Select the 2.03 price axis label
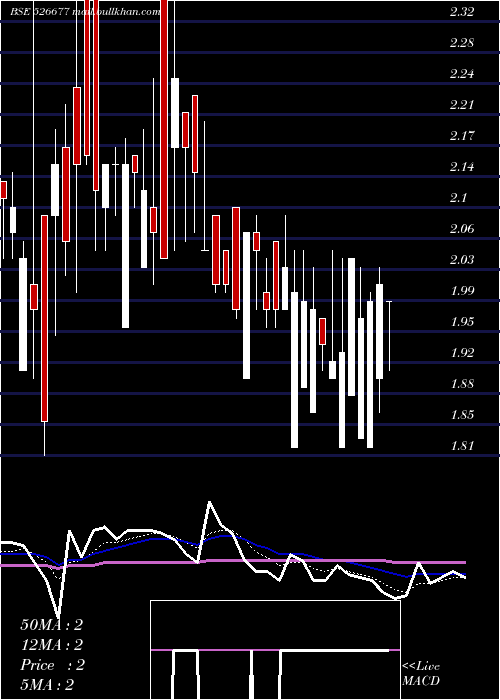This screenshot has height=700, width=500. (462, 259)
